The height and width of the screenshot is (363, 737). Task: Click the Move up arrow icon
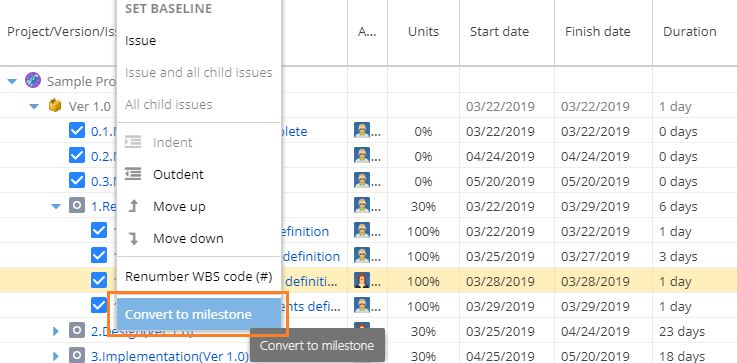(x=133, y=206)
